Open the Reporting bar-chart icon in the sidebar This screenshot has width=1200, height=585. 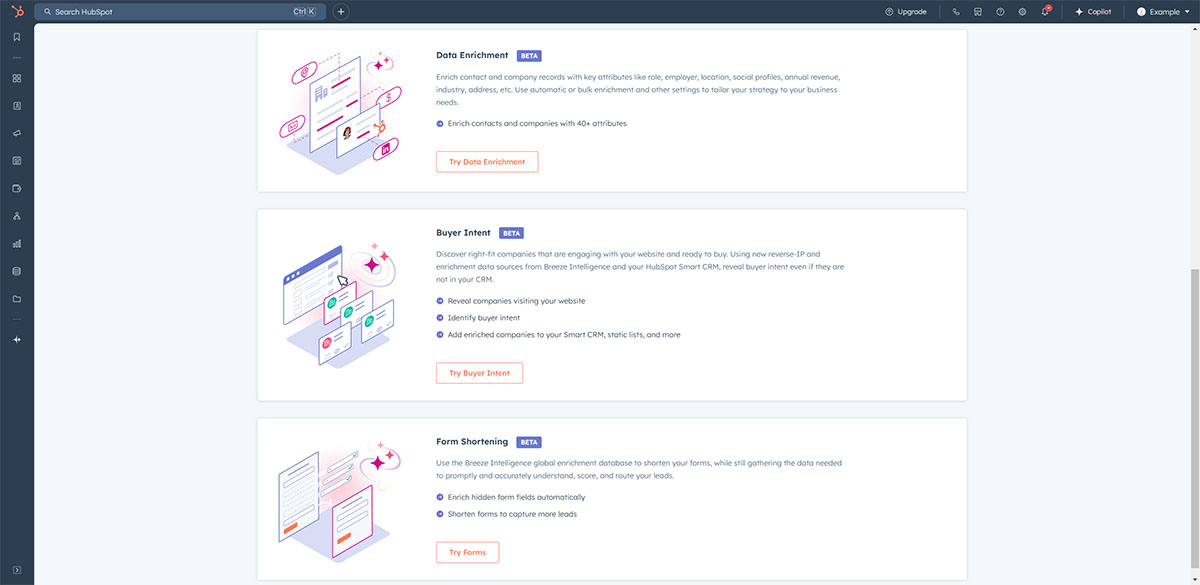coord(16,242)
